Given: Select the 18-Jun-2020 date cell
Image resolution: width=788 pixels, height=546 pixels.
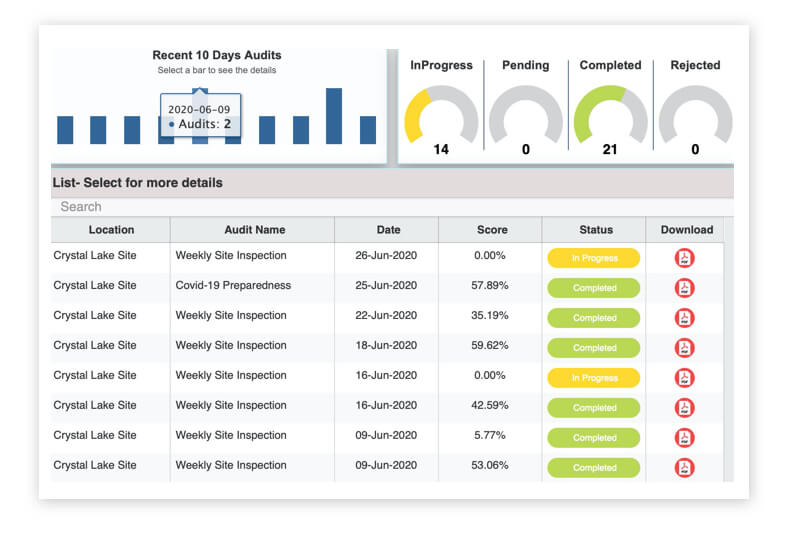Looking at the screenshot, I should coord(386,345).
